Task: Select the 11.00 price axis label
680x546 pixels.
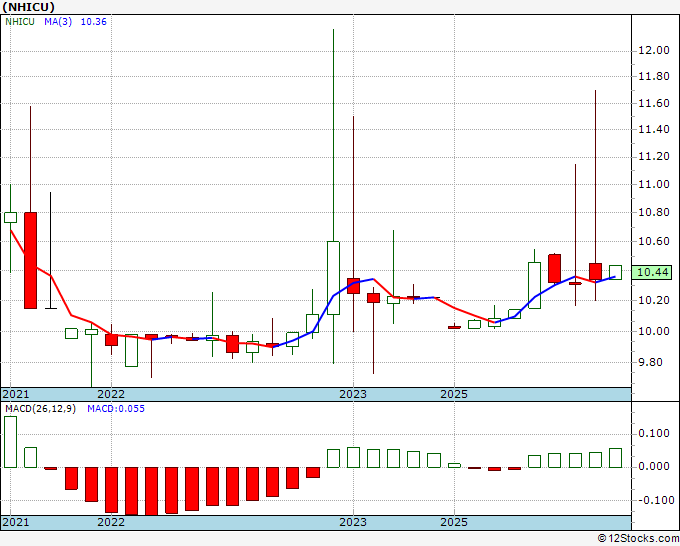Action: [655, 184]
